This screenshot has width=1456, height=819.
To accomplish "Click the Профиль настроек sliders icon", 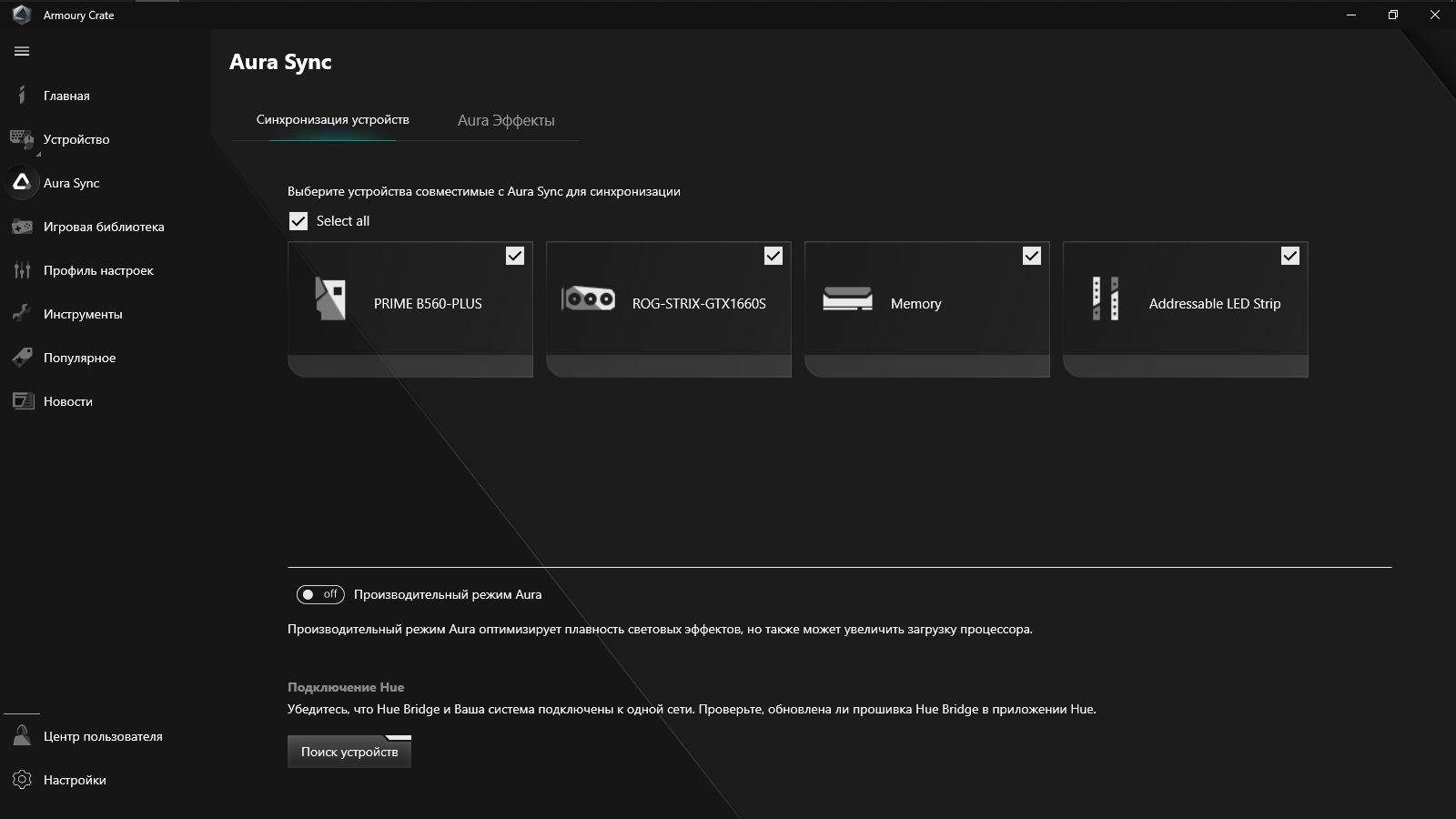I will [x=22, y=270].
